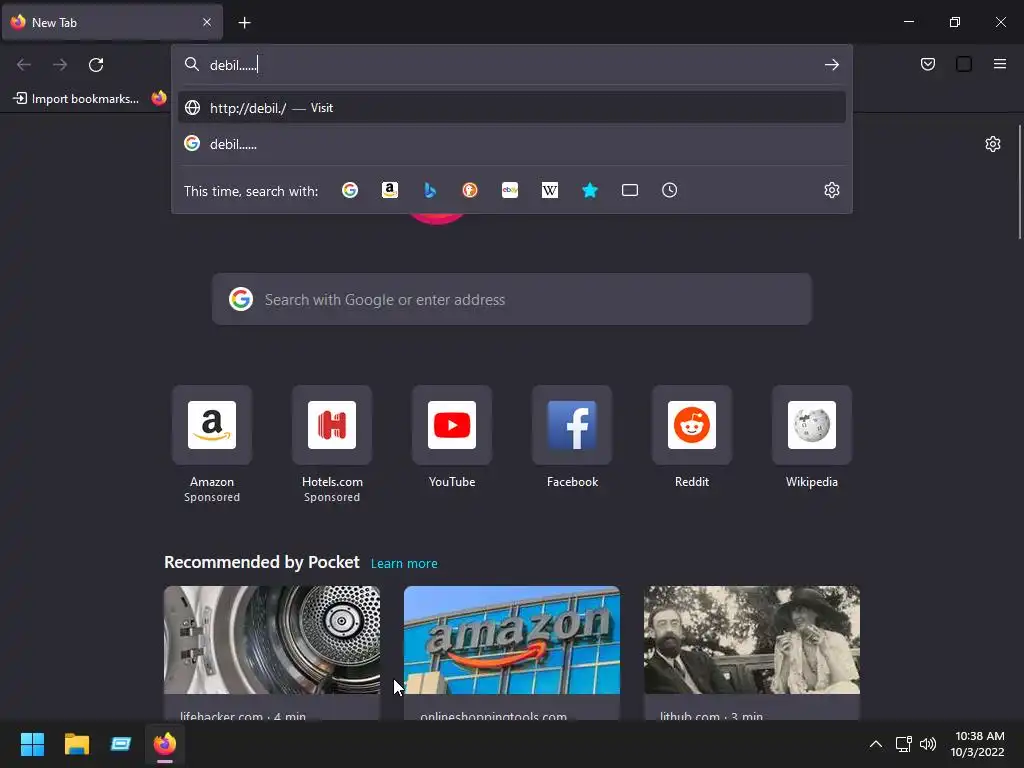Open the lithub.com vintage photo story

pyautogui.click(x=752, y=640)
